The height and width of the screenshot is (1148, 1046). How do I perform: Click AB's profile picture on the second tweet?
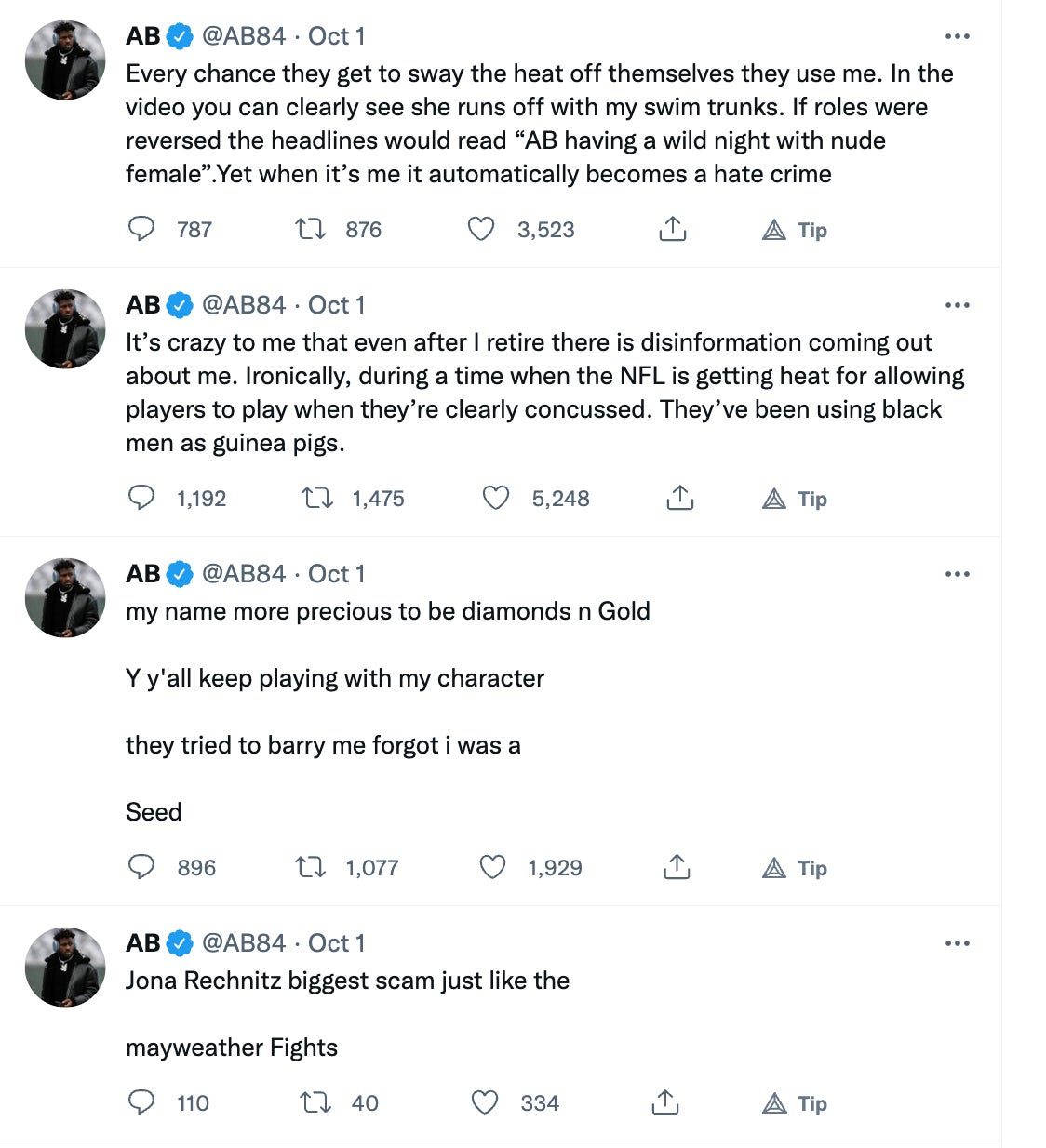point(65,329)
